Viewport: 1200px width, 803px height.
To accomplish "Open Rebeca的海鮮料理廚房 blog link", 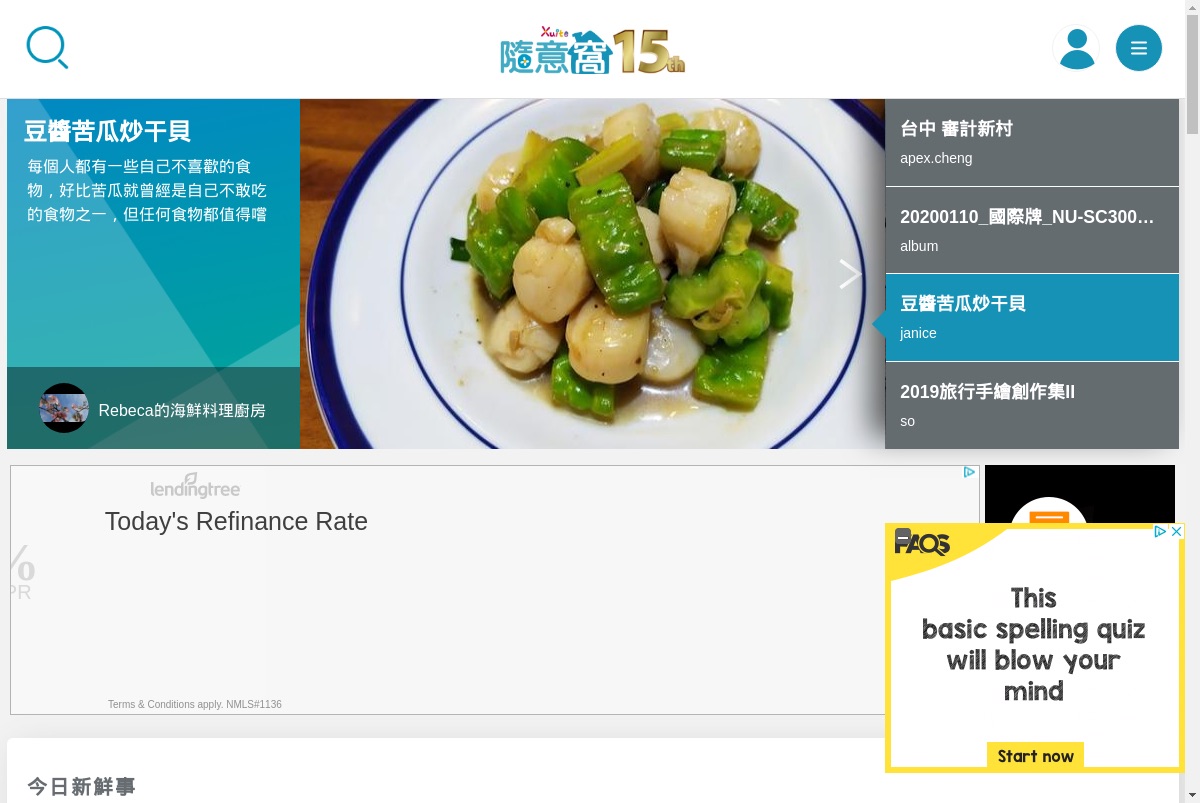I will click(182, 410).
